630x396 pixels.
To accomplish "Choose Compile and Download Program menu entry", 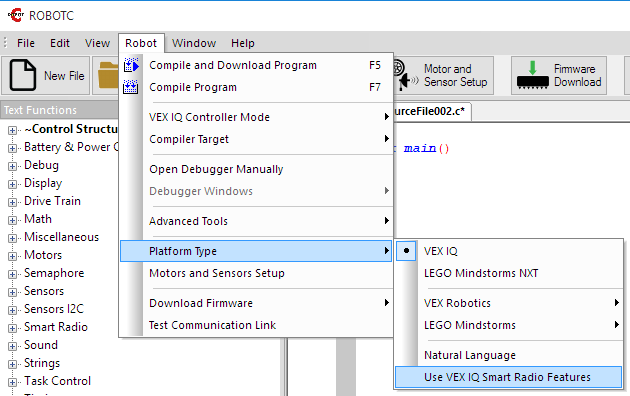I will coord(256,65).
